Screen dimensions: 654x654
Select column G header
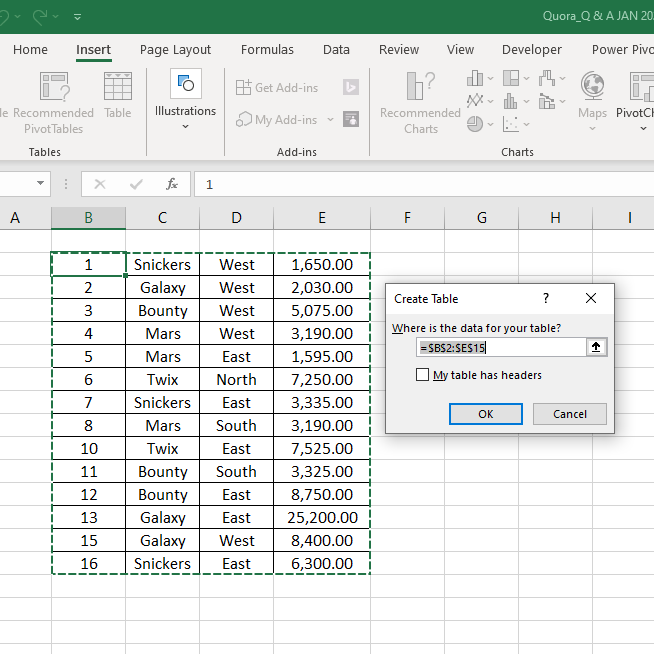point(482,218)
